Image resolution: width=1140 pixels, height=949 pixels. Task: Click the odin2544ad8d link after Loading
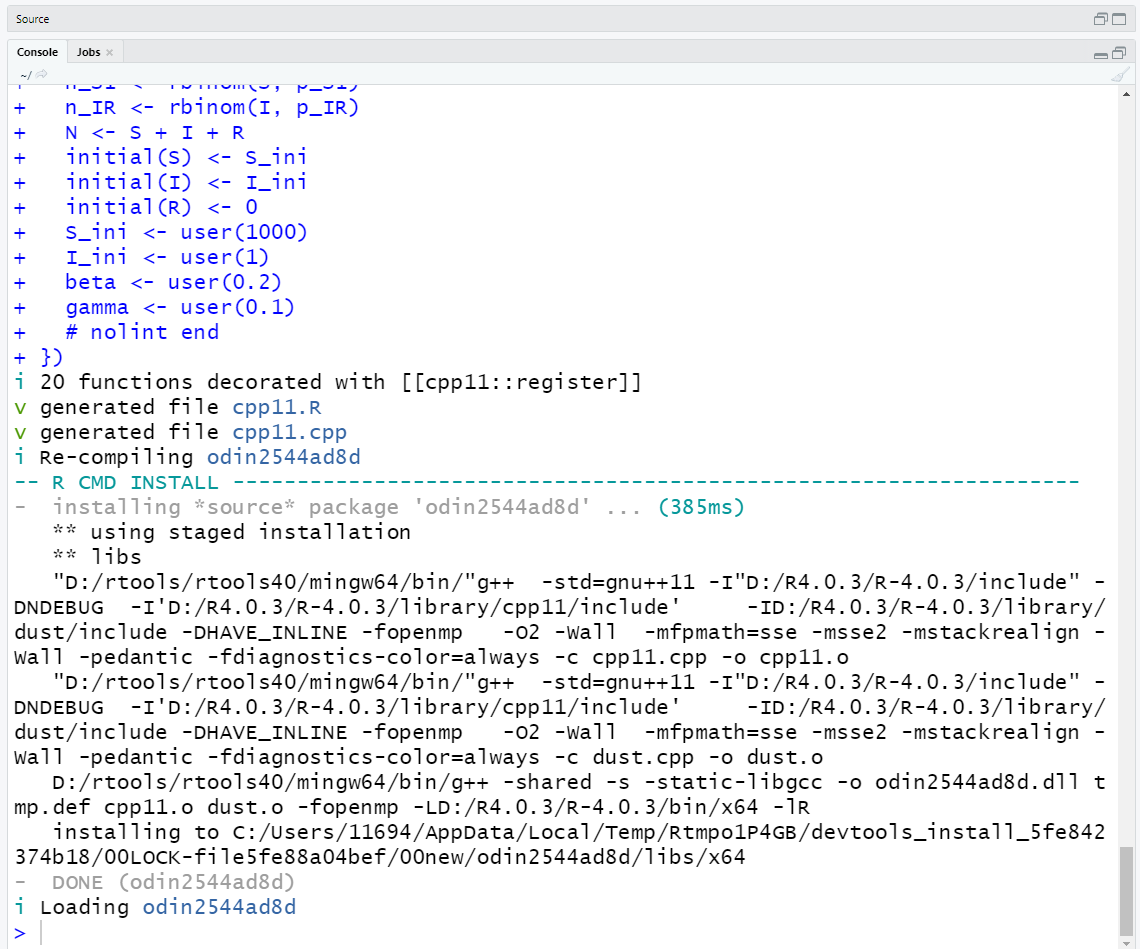[218, 907]
